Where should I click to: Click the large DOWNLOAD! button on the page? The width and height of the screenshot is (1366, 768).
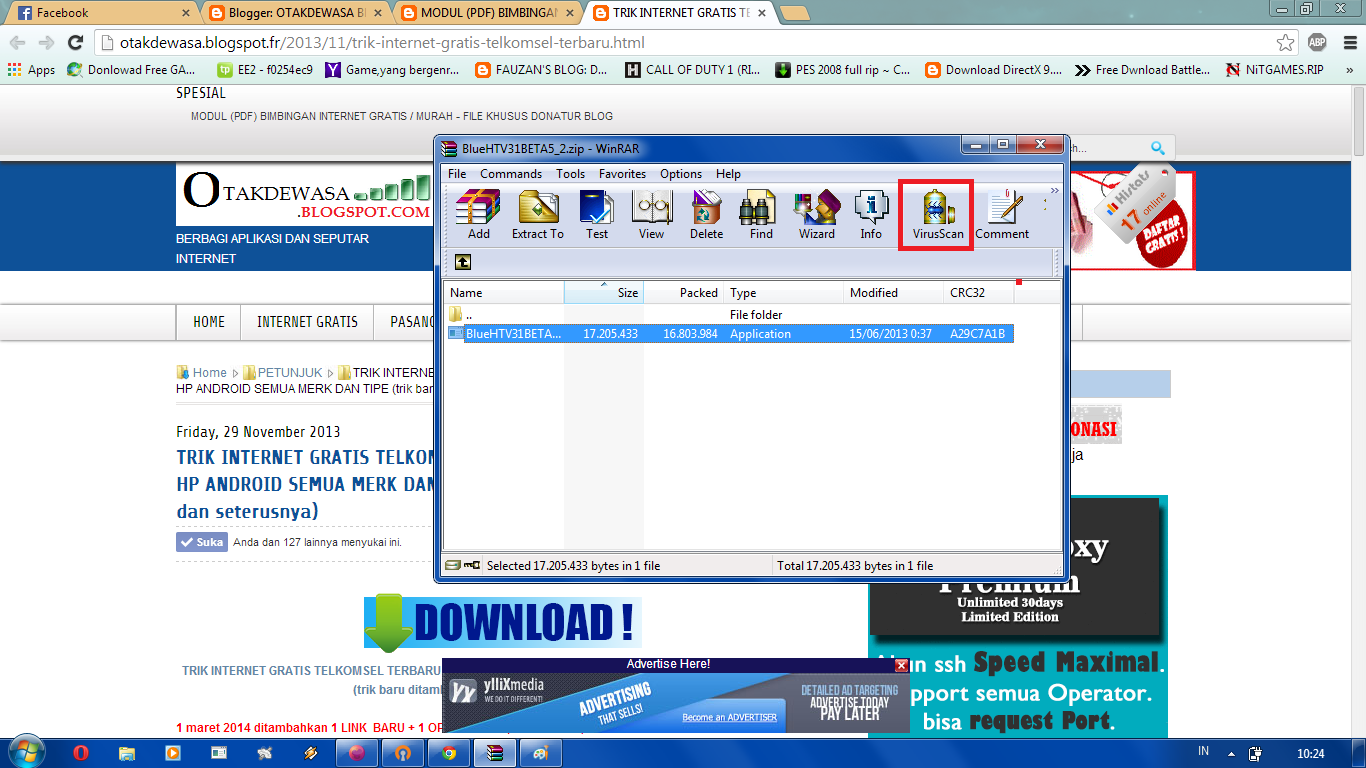pyautogui.click(x=502, y=622)
